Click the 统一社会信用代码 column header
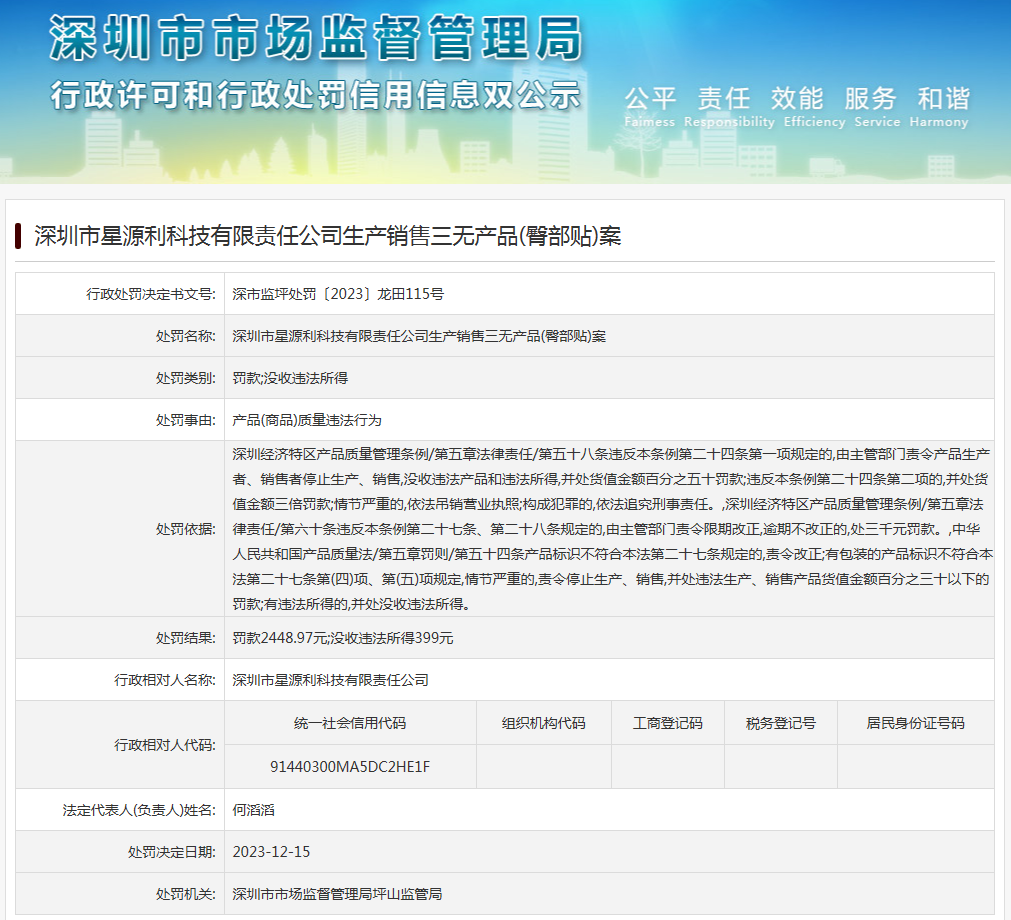 [x=350, y=723]
